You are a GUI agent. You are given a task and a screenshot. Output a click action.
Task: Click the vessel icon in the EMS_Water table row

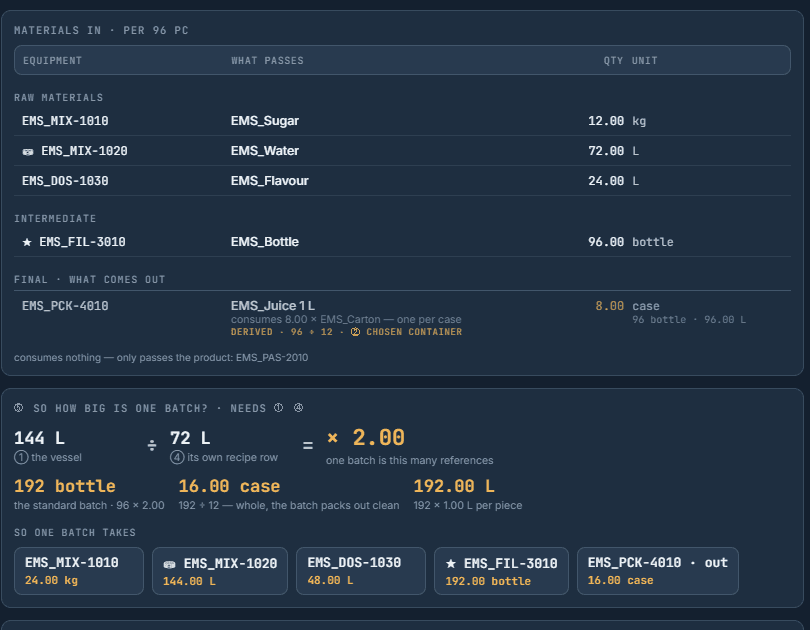point(28,152)
